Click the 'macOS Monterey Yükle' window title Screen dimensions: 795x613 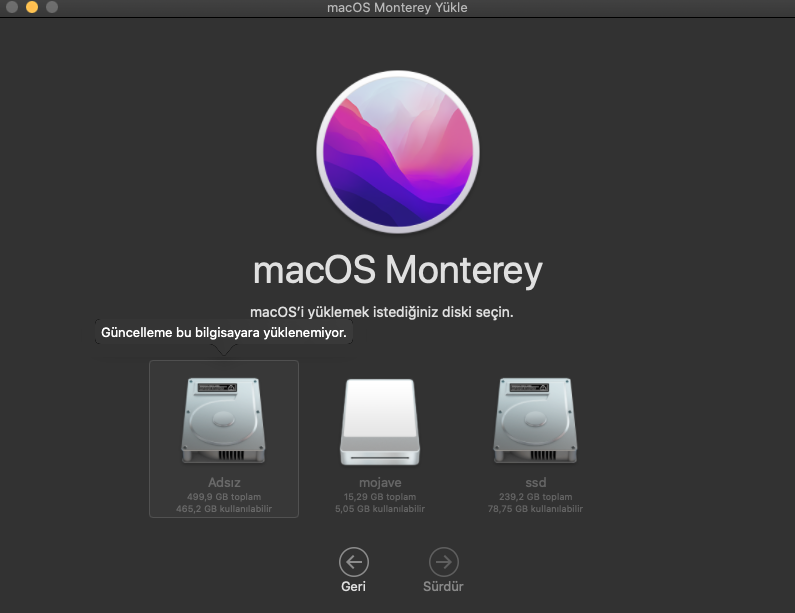pos(397,8)
